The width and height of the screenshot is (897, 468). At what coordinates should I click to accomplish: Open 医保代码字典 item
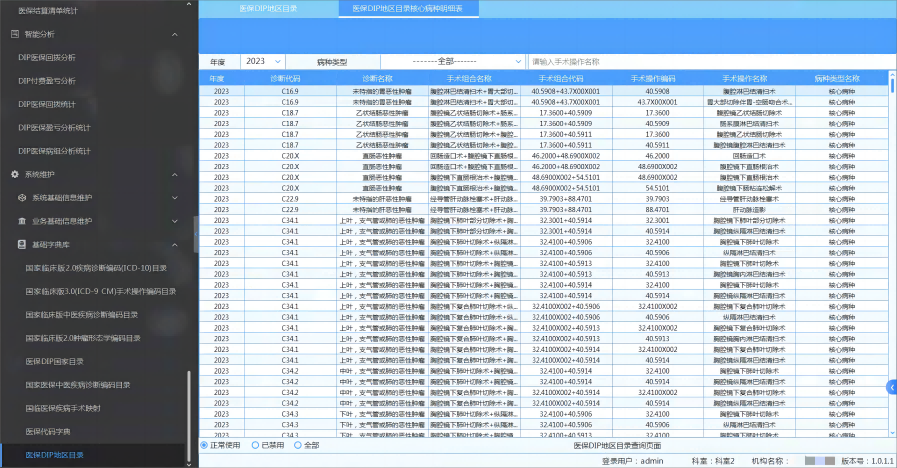click(48, 432)
